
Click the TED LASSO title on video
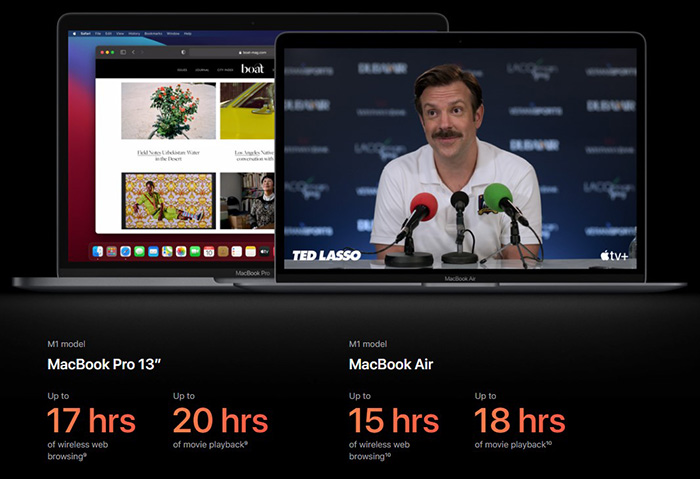click(x=327, y=255)
